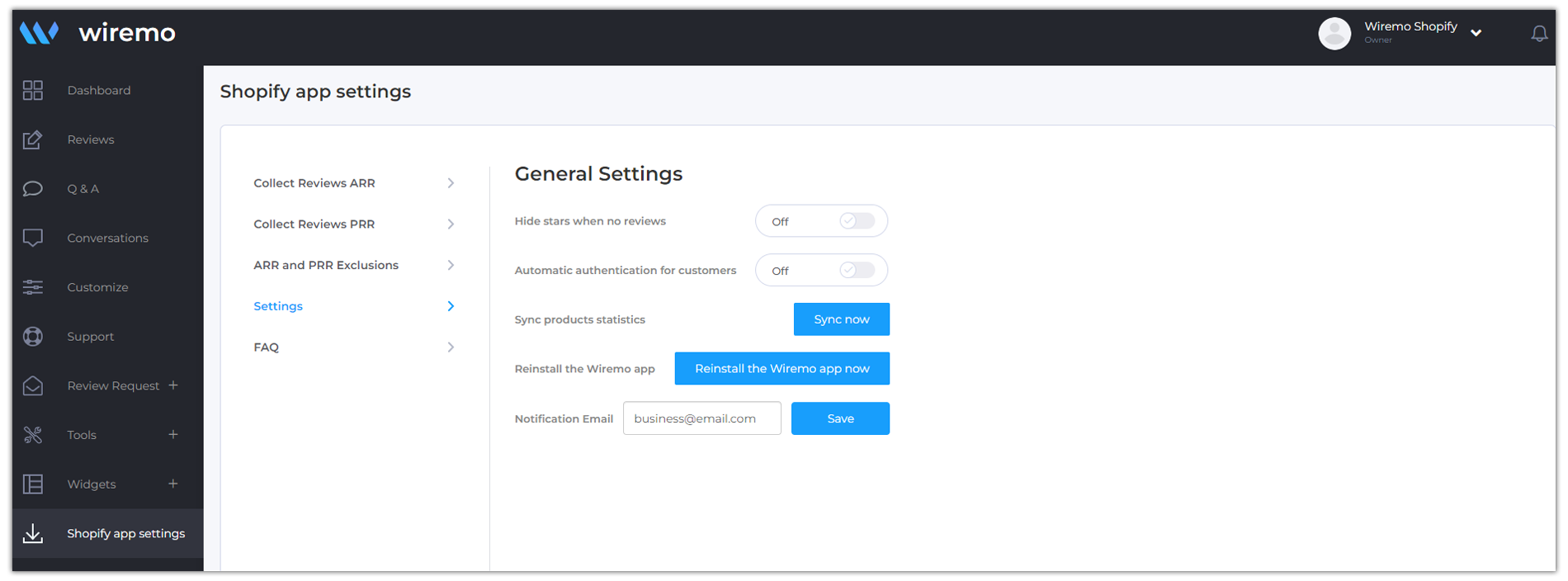Click the Widgets layout icon
This screenshot has width=1568, height=581.
point(33,484)
